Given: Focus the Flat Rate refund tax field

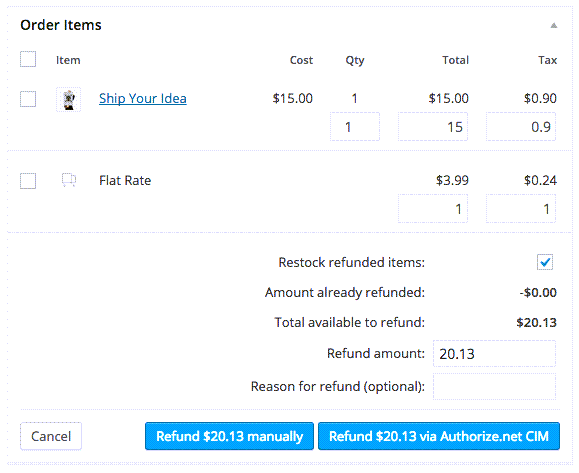Looking at the screenshot, I should [521, 209].
